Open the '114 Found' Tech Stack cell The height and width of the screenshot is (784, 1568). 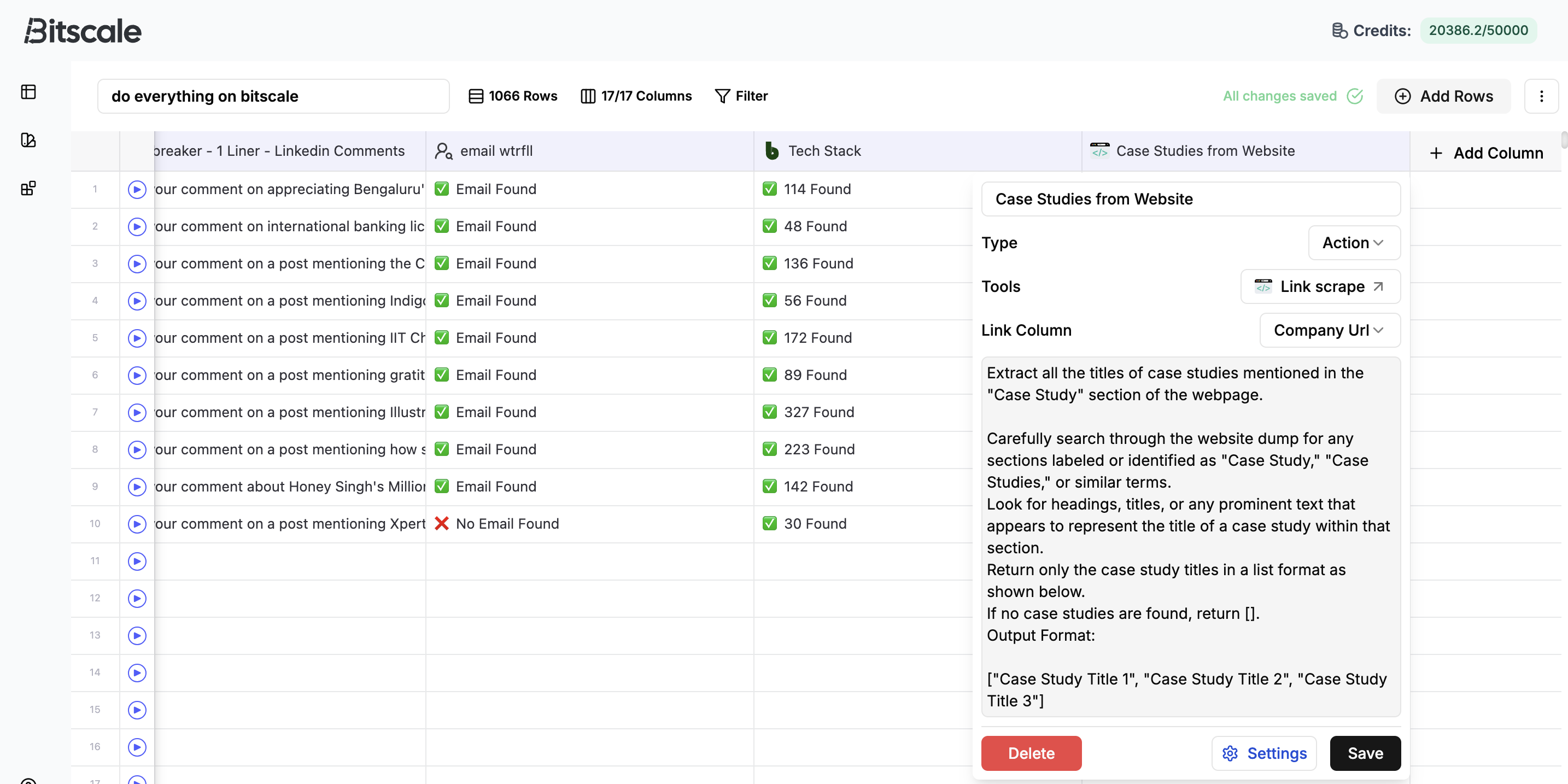[863, 189]
